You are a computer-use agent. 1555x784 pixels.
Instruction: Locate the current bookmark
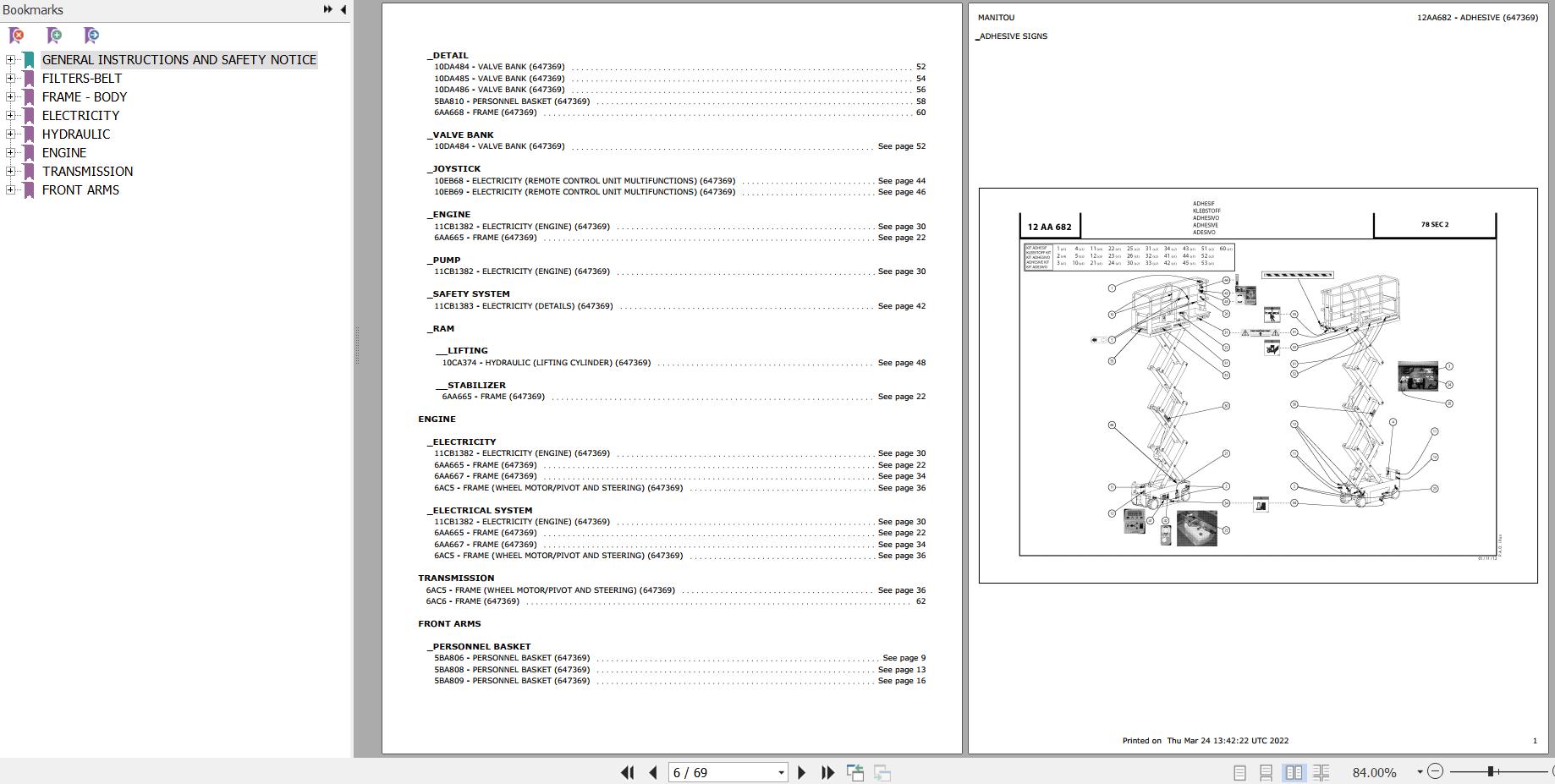tap(91, 36)
